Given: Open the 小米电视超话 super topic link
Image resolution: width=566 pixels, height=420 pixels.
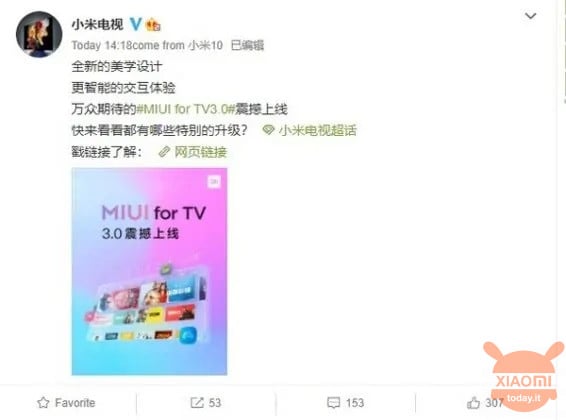Looking at the screenshot, I should click(x=318, y=130).
